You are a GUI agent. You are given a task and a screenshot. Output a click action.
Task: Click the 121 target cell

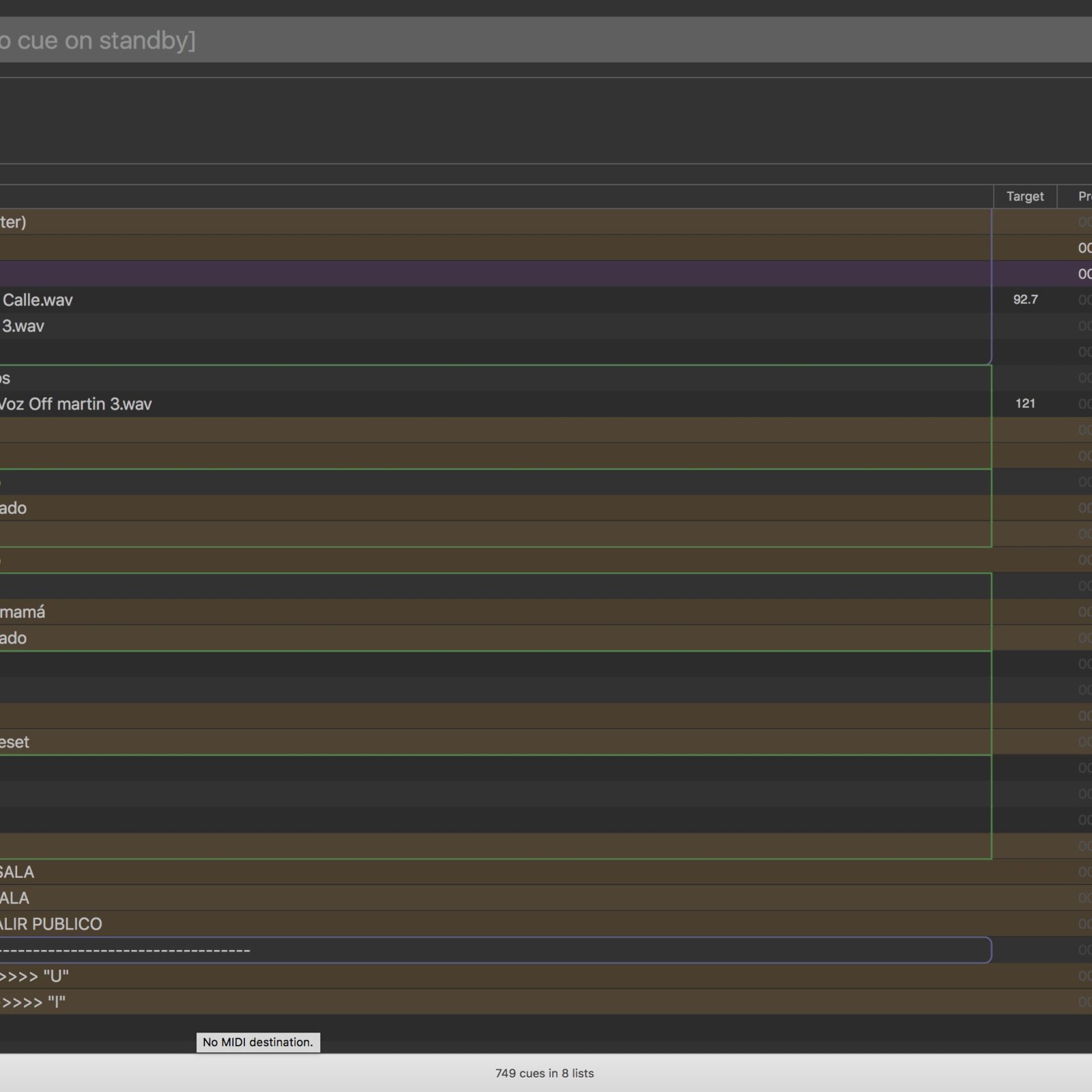pos(1025,404)
